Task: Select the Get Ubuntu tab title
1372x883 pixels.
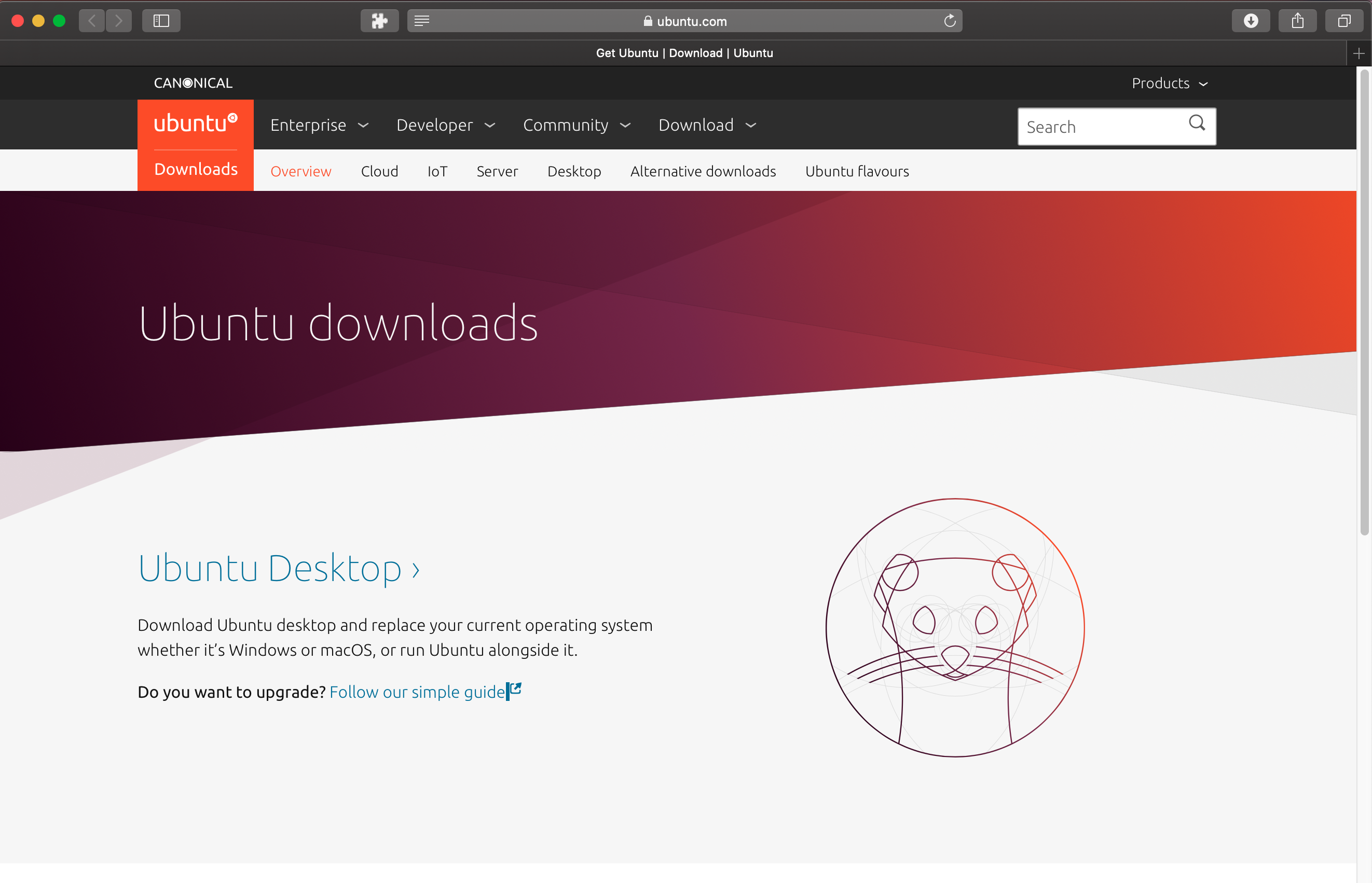Action: pos(684,53)
